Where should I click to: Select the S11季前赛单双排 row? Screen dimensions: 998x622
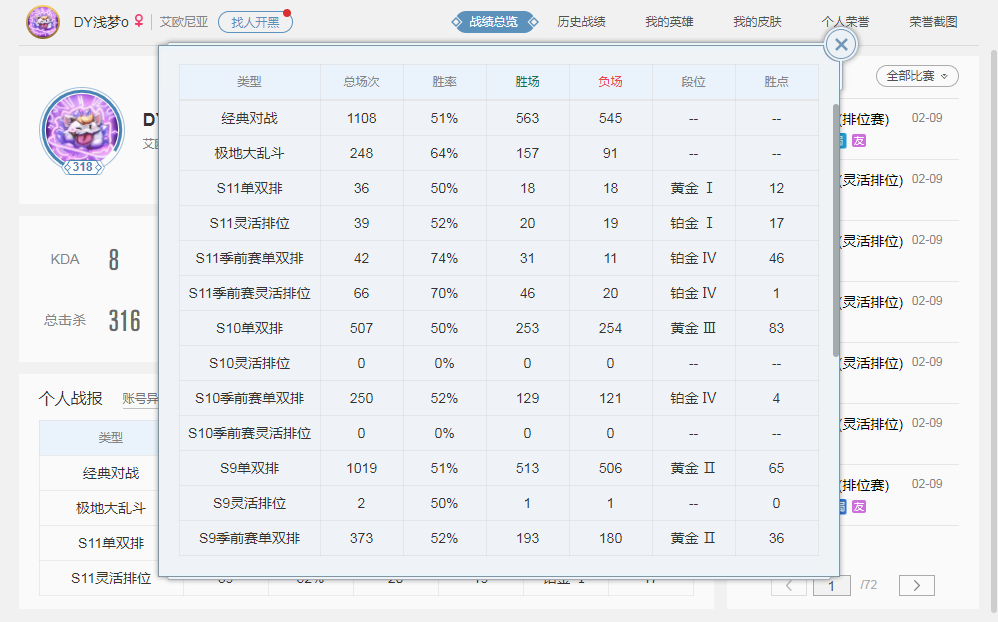[499, 258]
